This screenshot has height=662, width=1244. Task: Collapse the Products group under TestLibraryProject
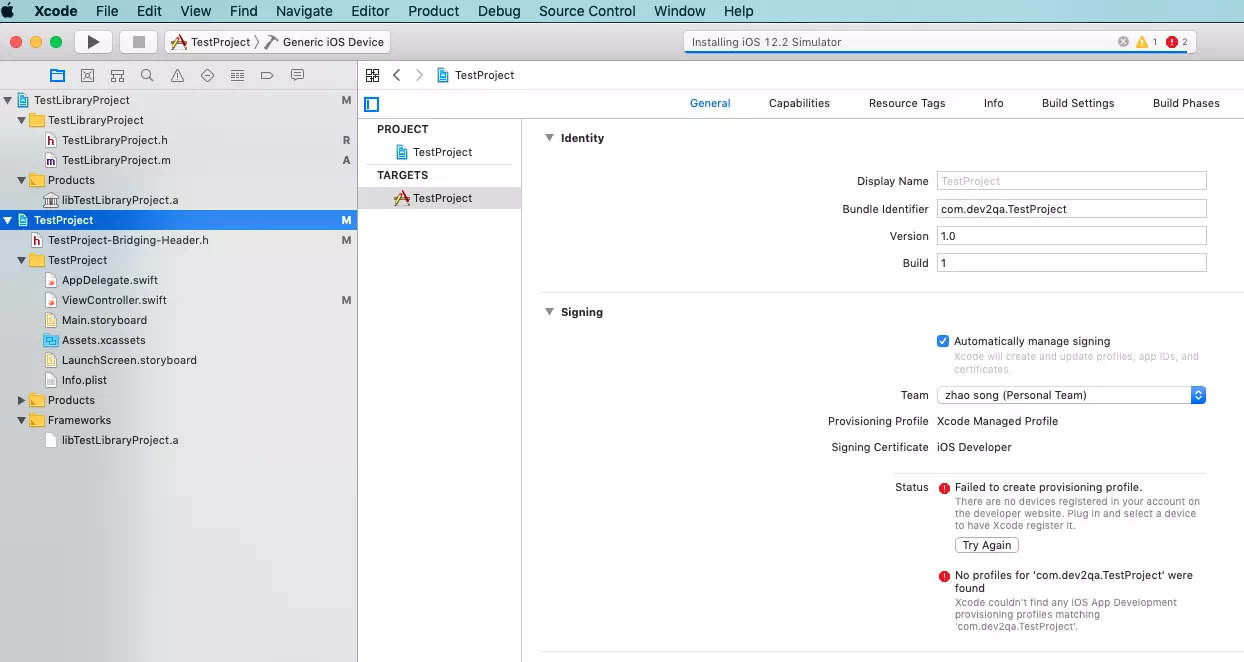pos(22,180)
